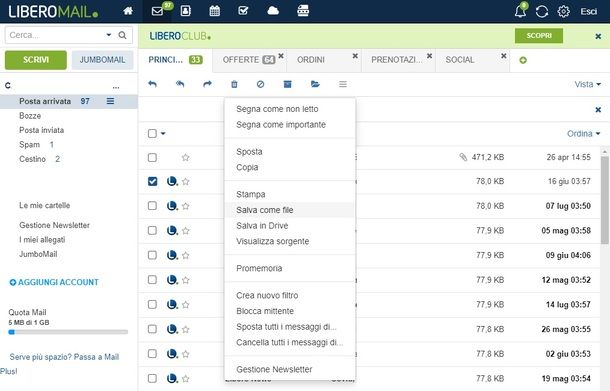Open the cloud drive icon
Screen dimensions: 610x391
point(273,11)
